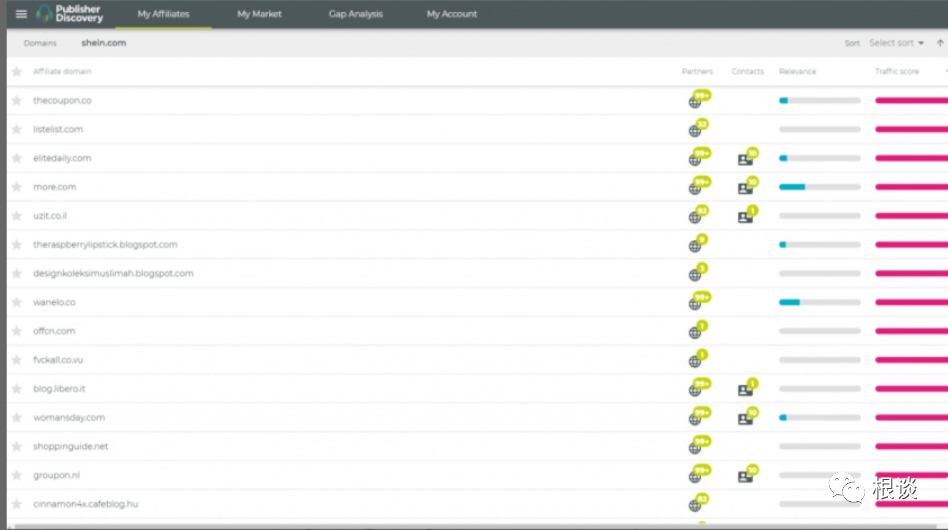Star the uzit.co.il affiliate

(17, 216)
